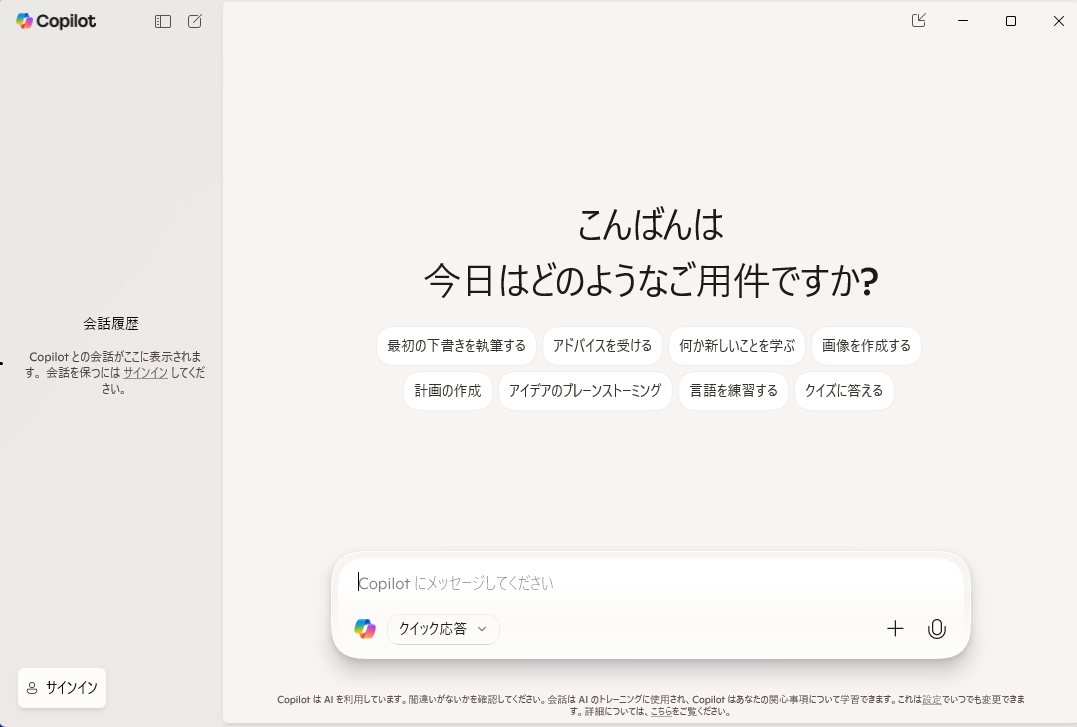Image resolution: width=1077 pixels, height=727 pixels.
Task: Collapse the sidebar panel icon
Action: pyautogui.click(x=163, y=21)
